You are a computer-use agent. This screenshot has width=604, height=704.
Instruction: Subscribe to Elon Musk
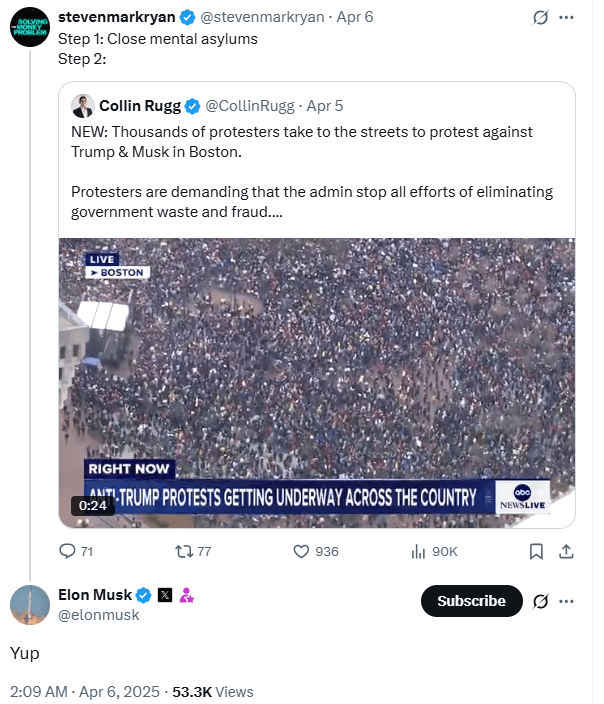[471, 601]
